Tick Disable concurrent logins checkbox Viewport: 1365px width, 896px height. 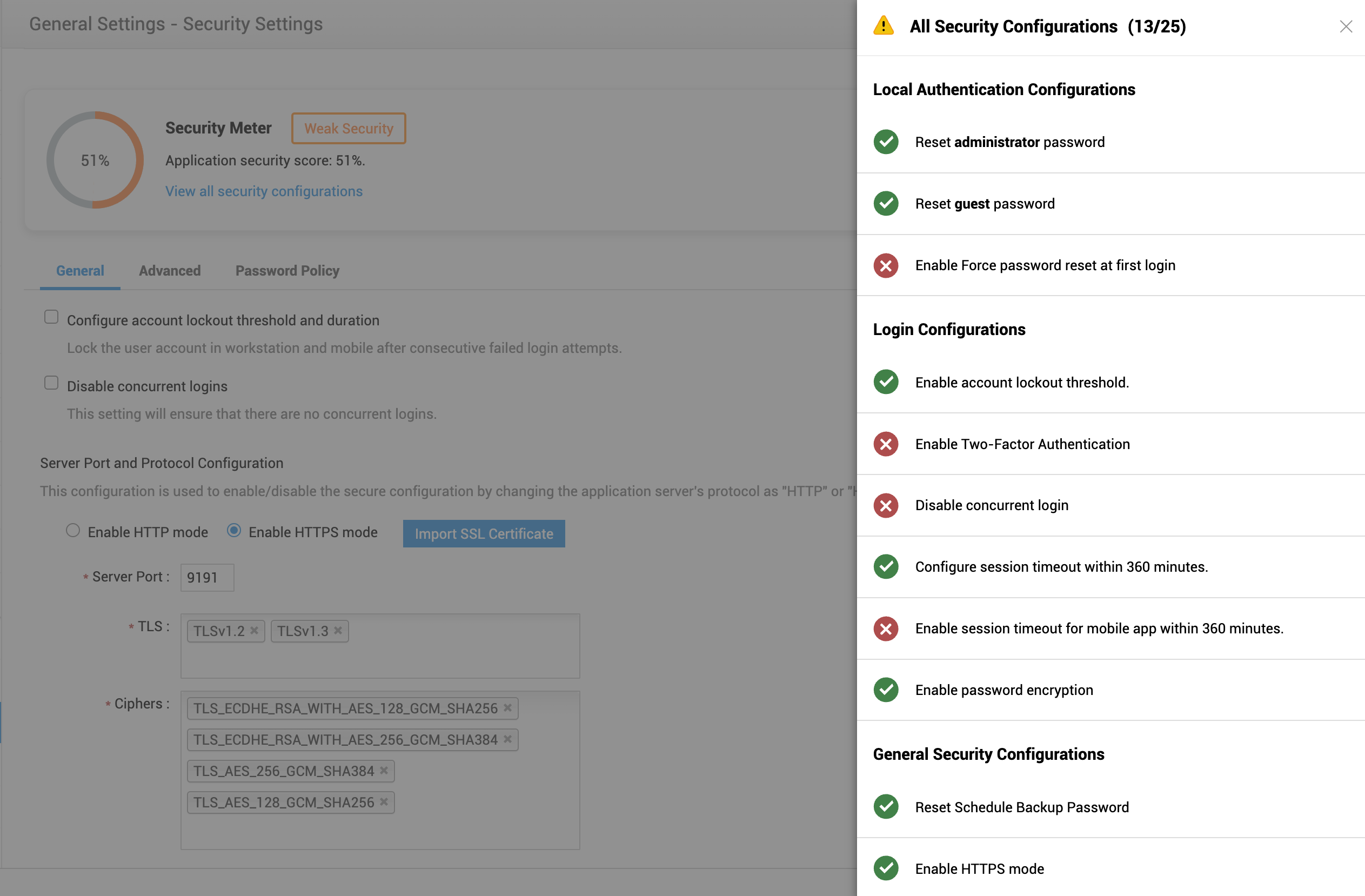click(x=52, y=383)
